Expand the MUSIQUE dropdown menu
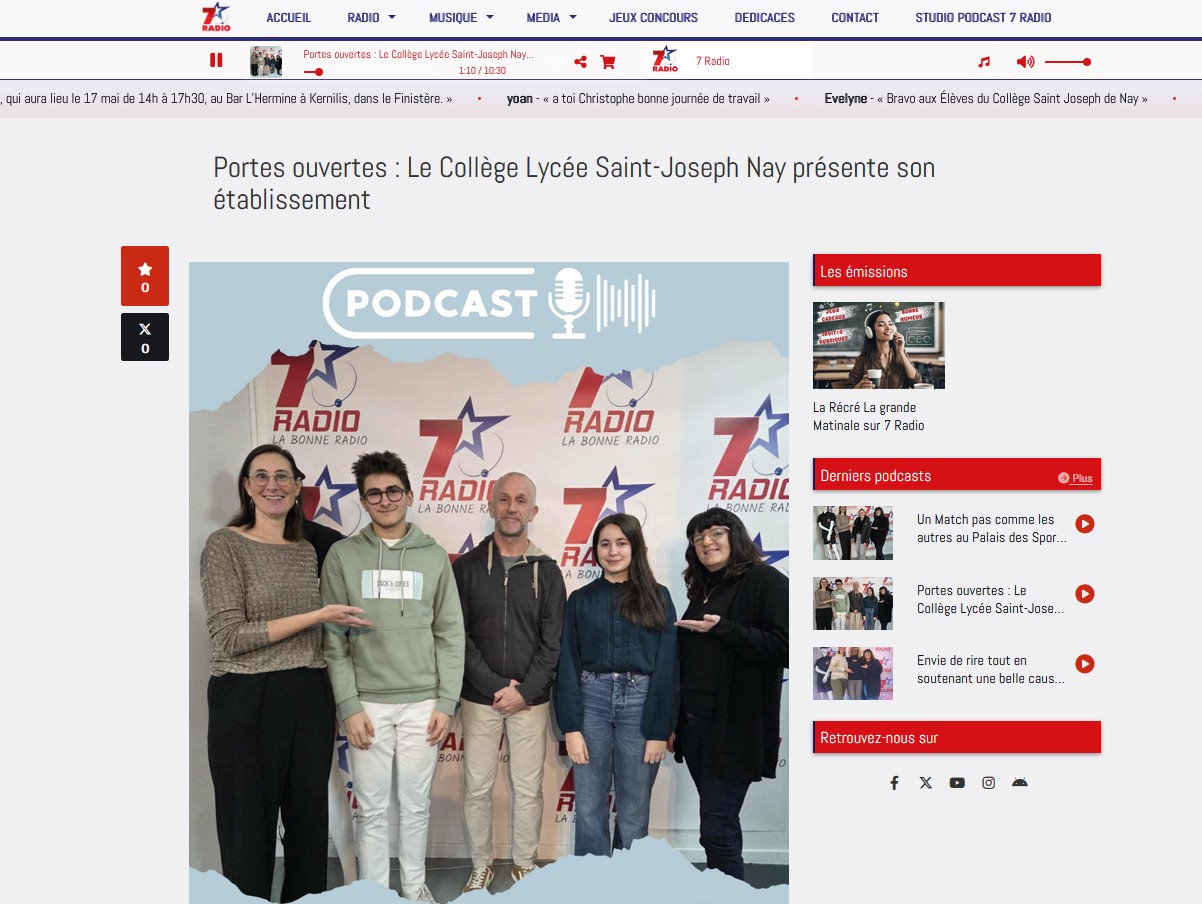 coord(461,17)
